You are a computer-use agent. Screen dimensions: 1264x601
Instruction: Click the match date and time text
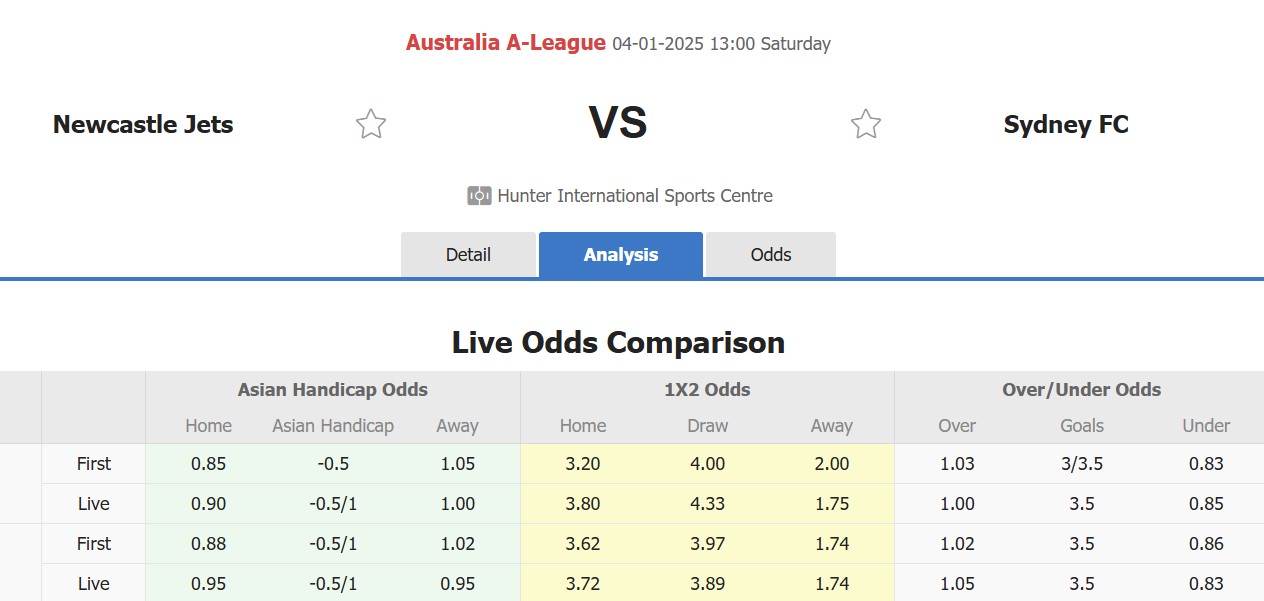click(719, 43)
